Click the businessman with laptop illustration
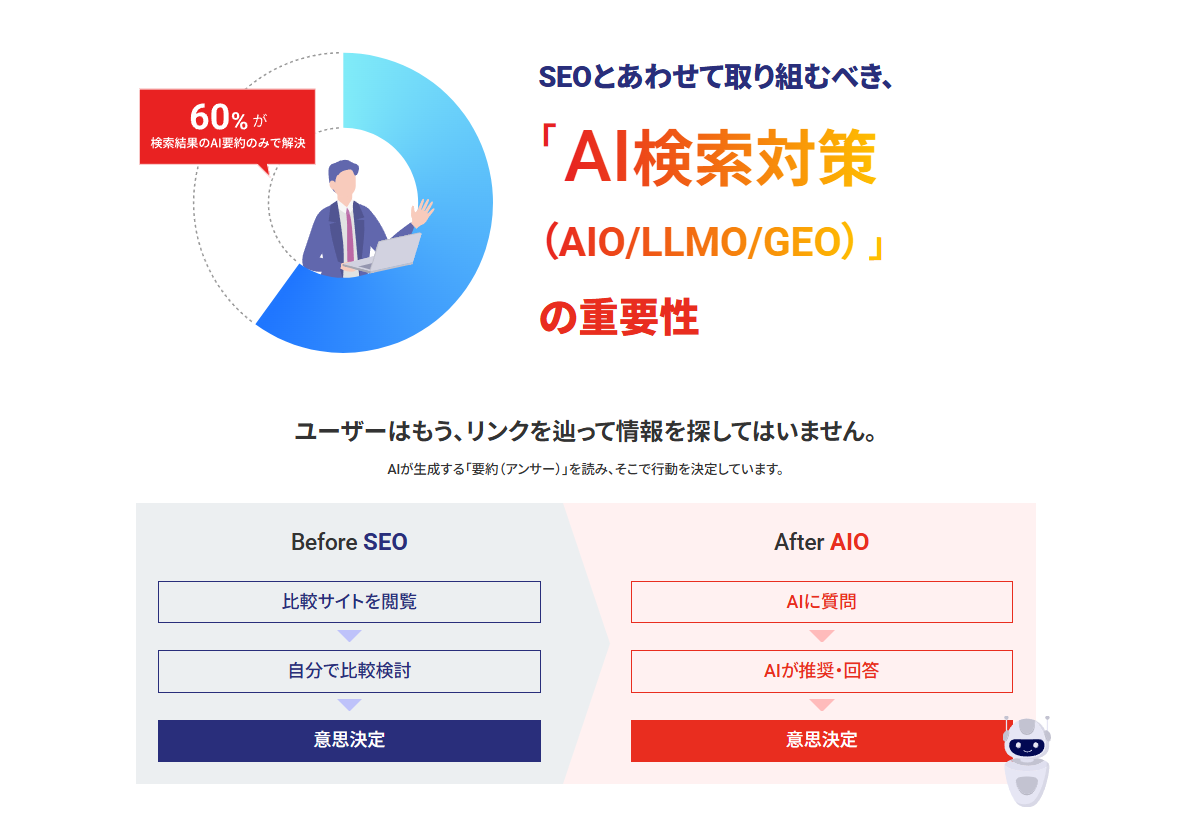This screenshot has height=820, width=1181. point(360,220)
